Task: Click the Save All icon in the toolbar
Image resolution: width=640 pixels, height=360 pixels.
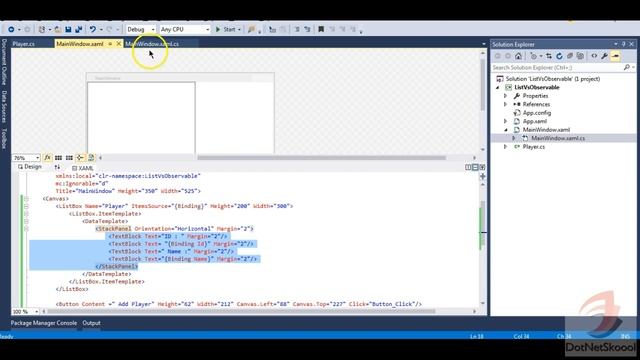Action: 79,29
